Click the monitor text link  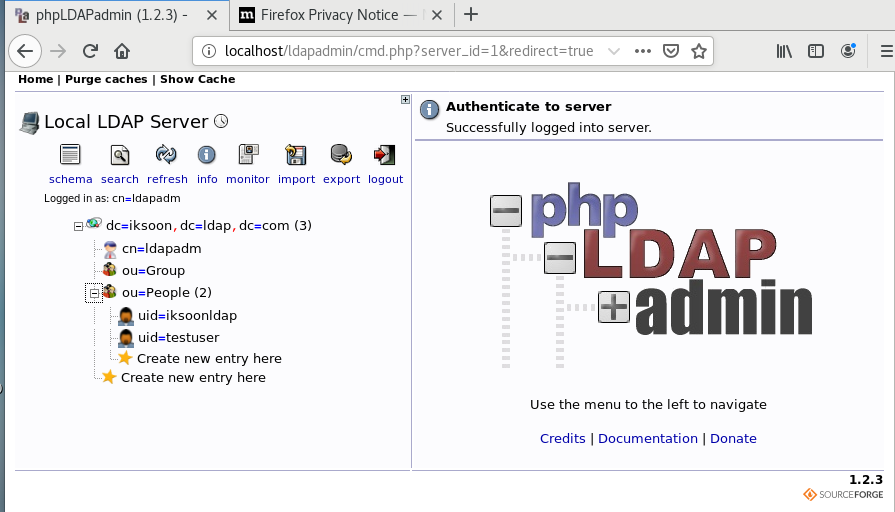[248, 179]
